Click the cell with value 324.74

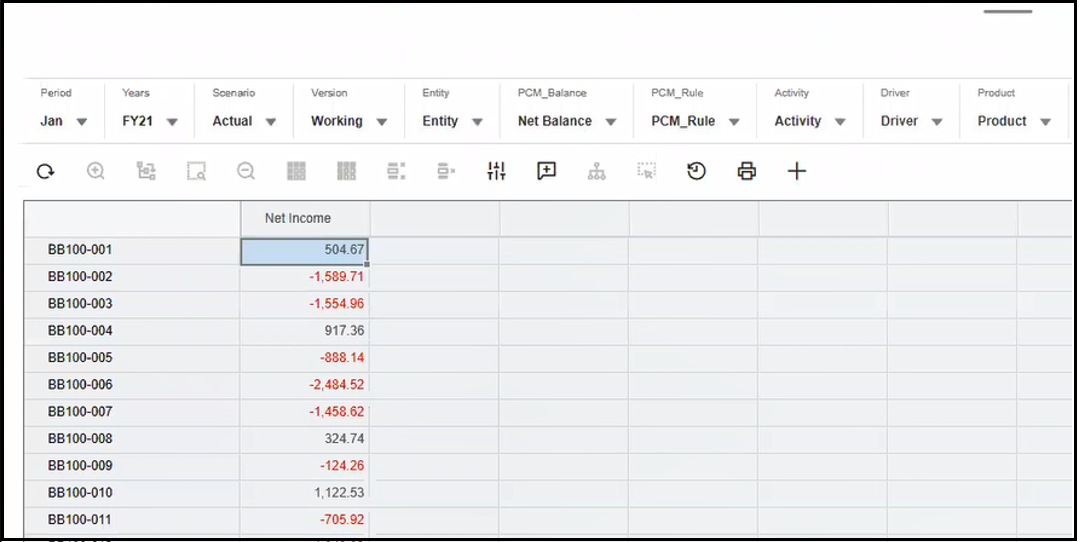click(x=304, y=439)
